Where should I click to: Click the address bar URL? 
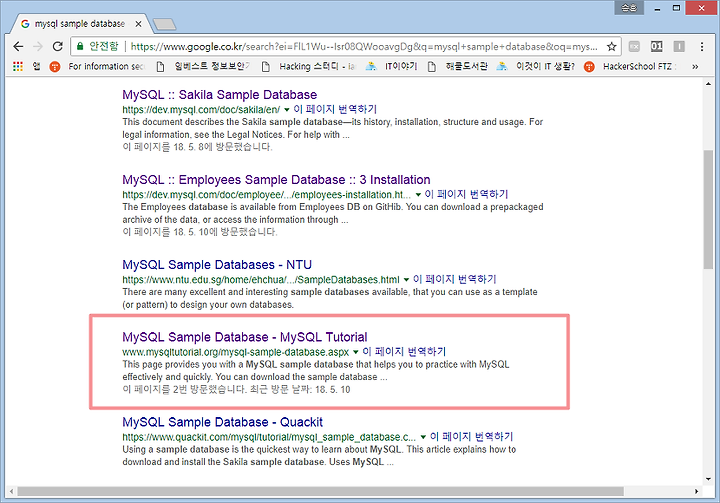(x=364, y=46)
